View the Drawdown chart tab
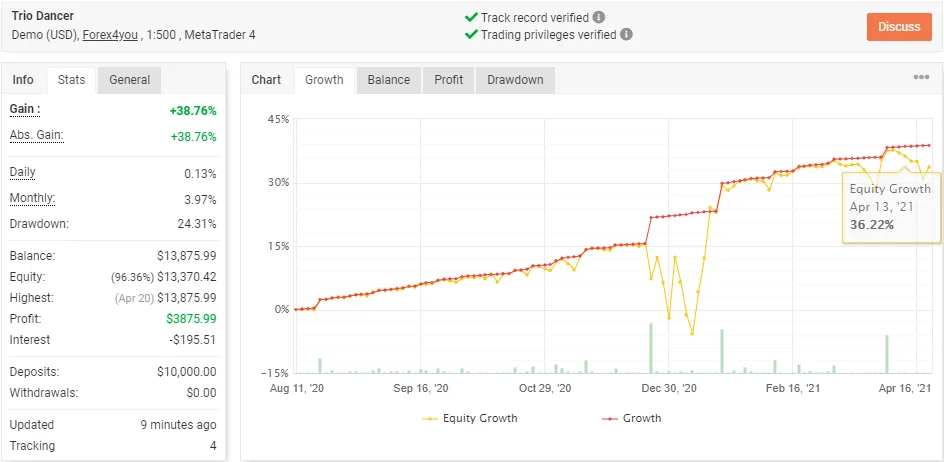This screenshot has width=944, height=462. [x=515, y=80]
